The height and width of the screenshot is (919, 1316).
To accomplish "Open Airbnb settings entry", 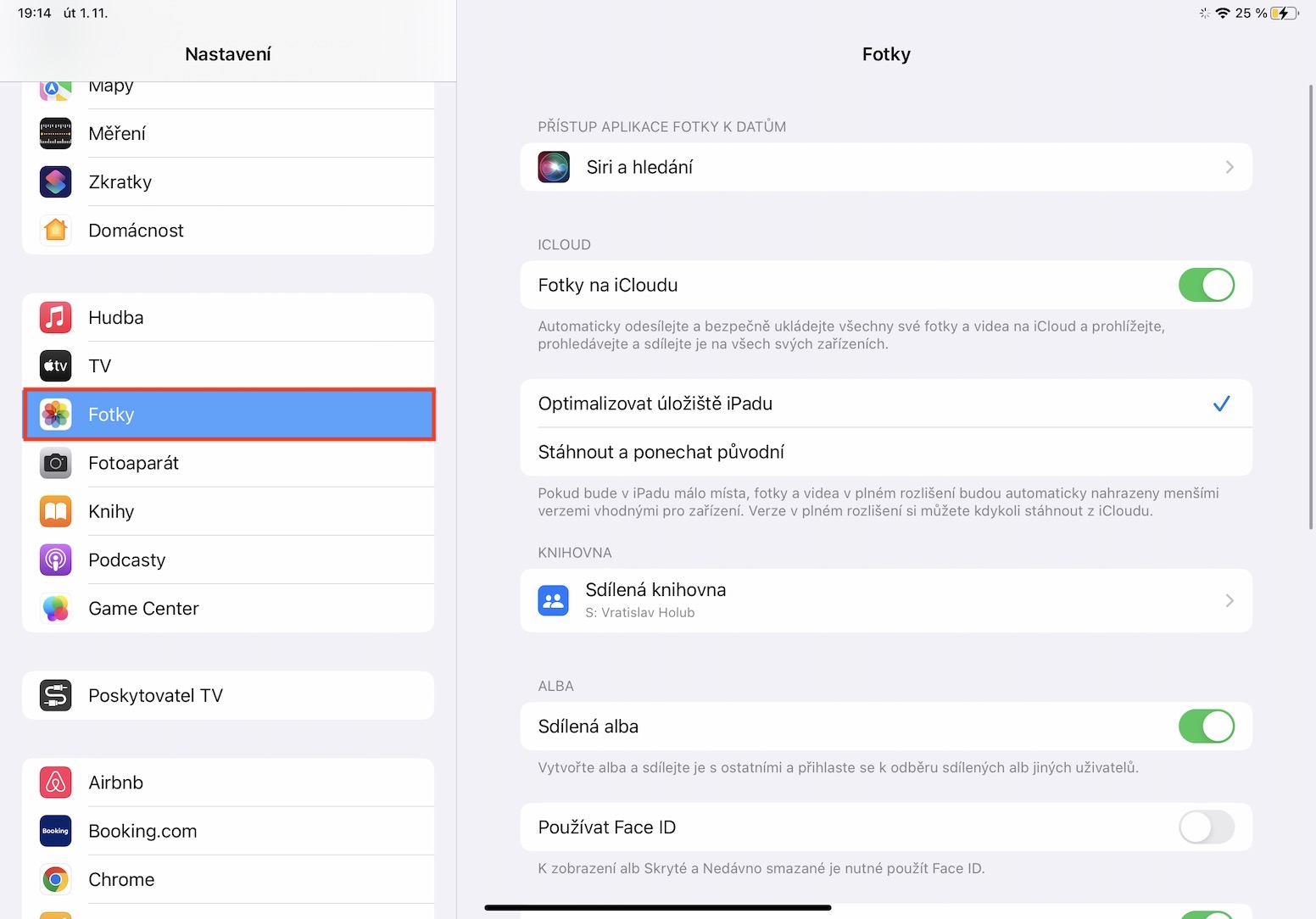I will coord(116,783).
